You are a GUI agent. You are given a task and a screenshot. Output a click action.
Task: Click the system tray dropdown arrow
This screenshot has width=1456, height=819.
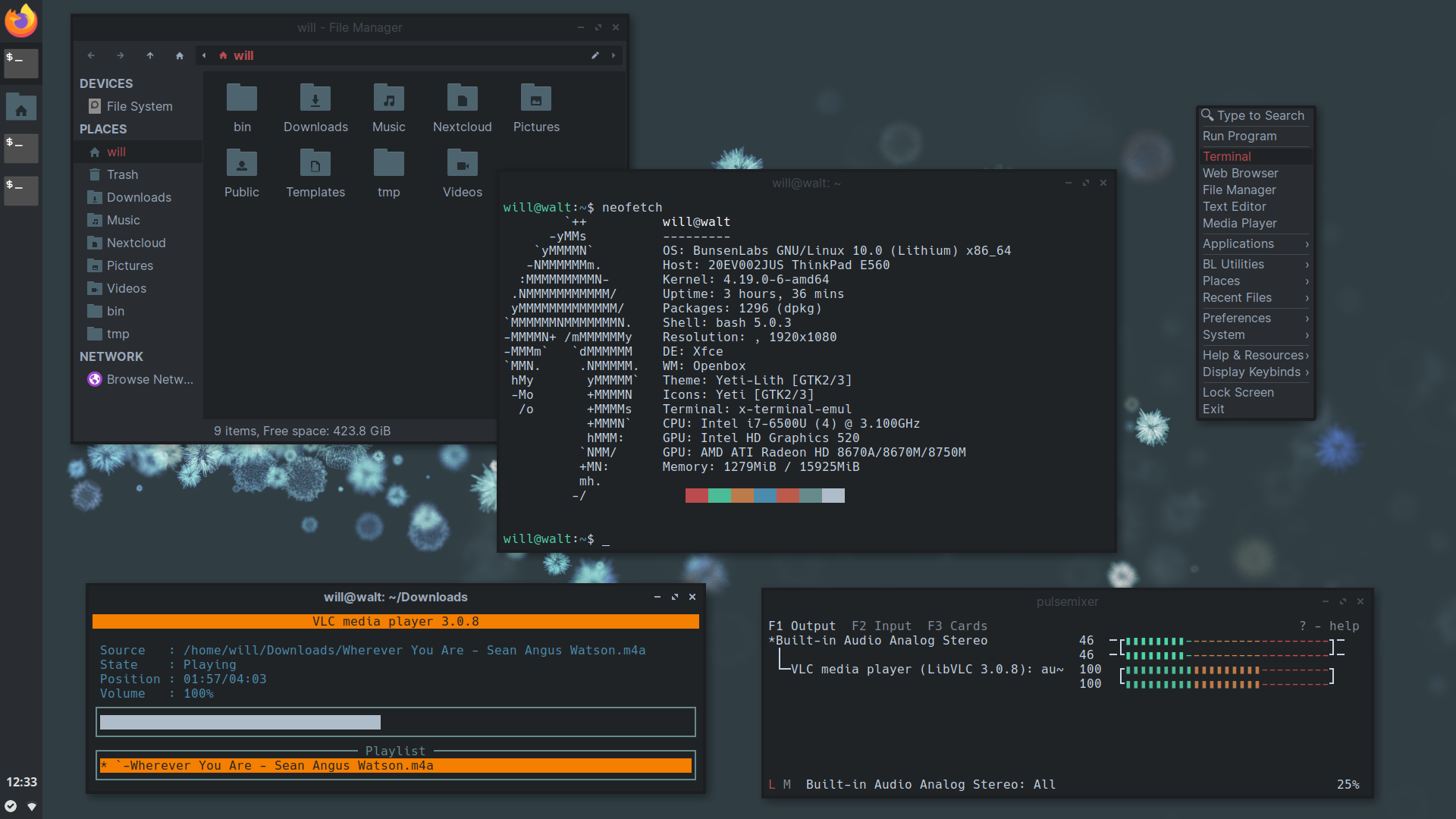click(32, 807)
